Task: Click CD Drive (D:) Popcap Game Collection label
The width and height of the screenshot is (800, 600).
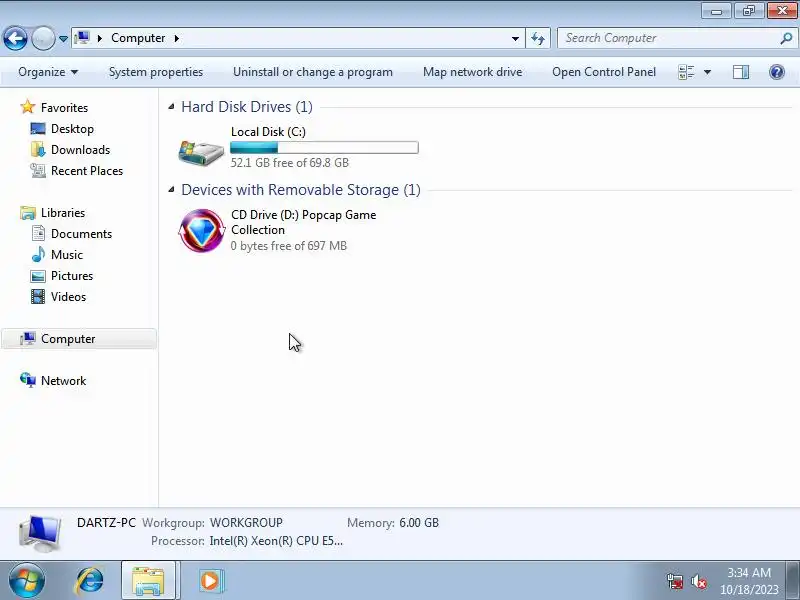Action: (x=304, y=222)
